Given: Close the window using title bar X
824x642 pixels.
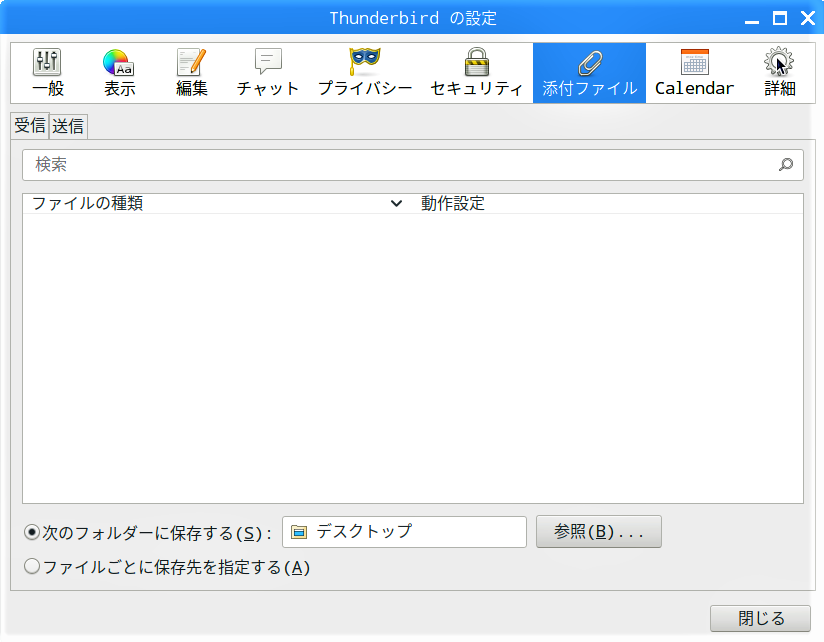Looking at the screenshot, I should tap(808, 18).
